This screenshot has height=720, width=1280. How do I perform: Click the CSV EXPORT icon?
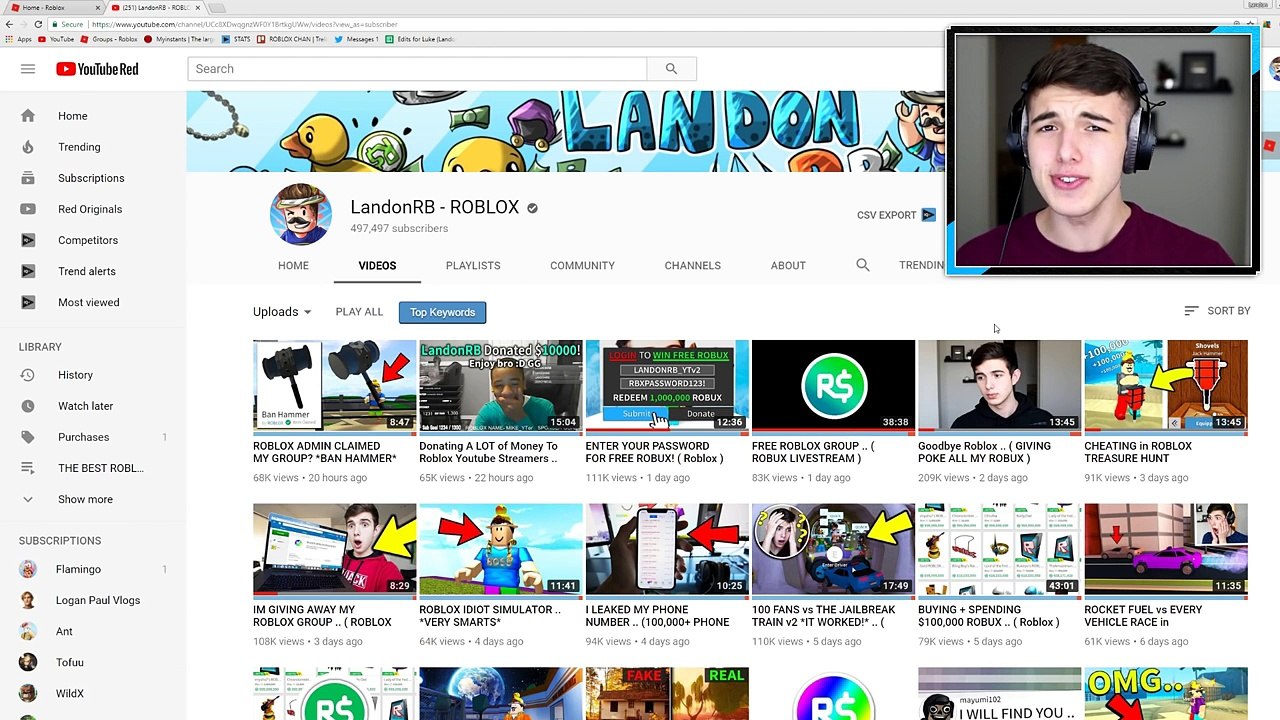pyautogui.click(x=929, y=215)
